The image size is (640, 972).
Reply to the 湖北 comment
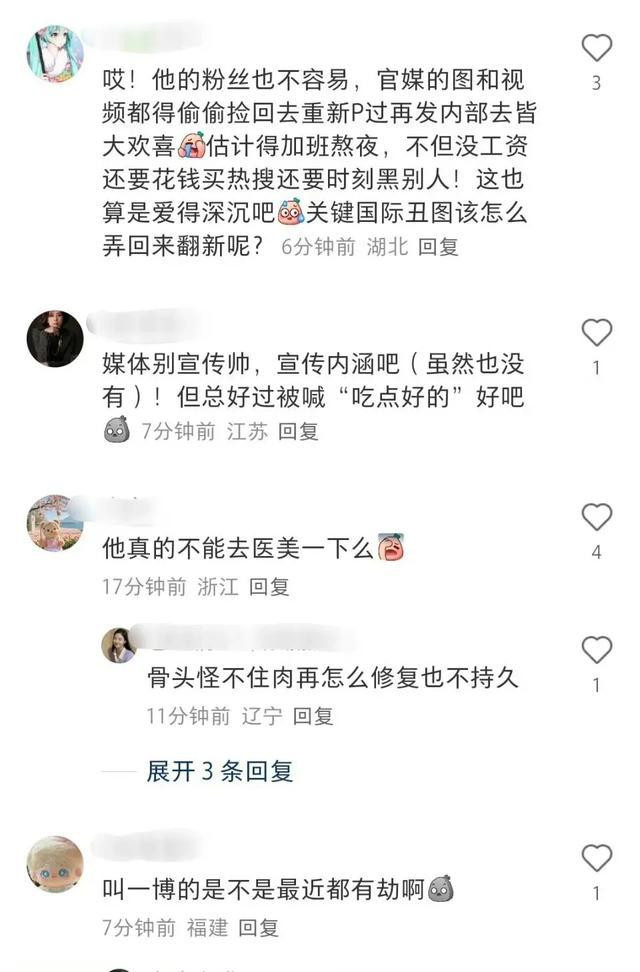[x=438, y=247]
